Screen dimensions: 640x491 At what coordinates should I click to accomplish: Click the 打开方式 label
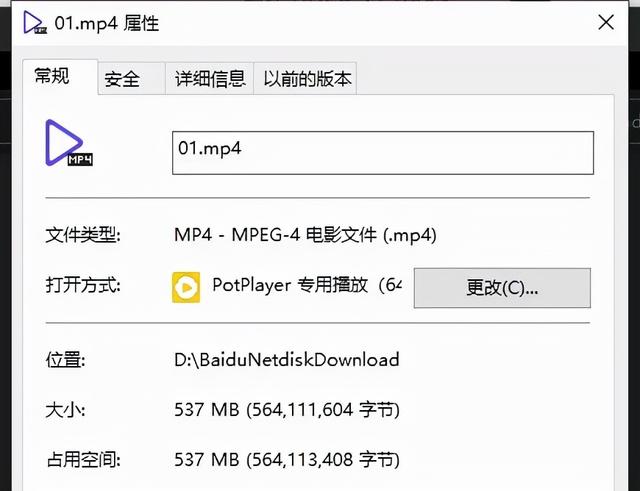pyautogui.click(x=83, y=285)
